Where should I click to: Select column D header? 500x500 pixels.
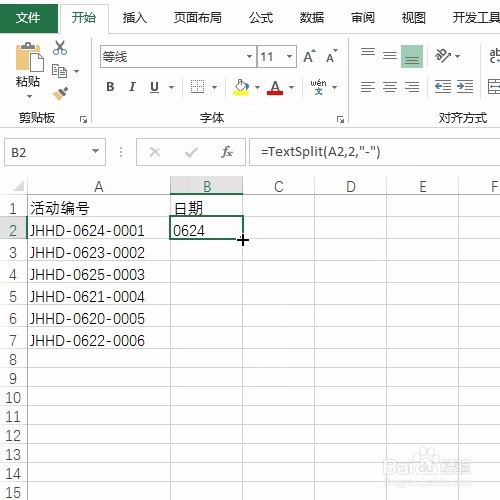coord(351,186)
